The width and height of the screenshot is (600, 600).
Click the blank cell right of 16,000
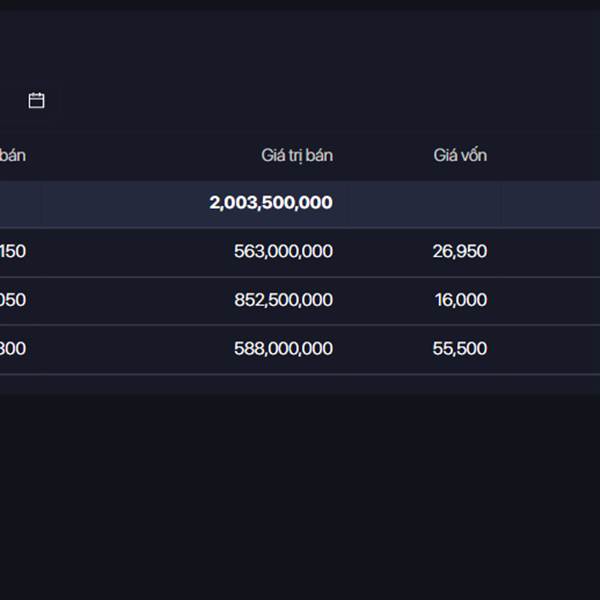coord(550,300)
